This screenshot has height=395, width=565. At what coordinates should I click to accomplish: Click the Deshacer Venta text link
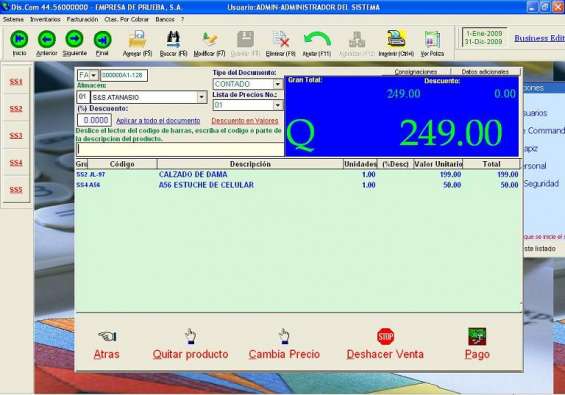(385, 354)
